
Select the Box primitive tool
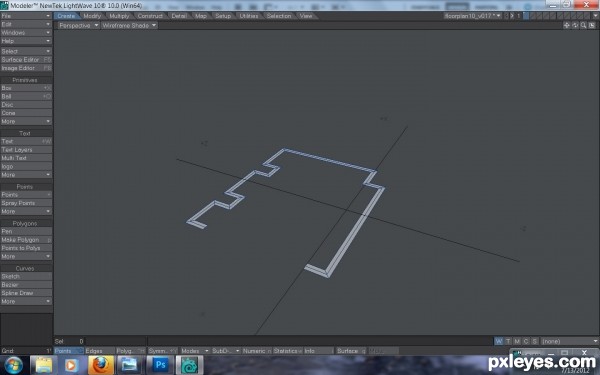pyautogui.click(x=26, y=88)
